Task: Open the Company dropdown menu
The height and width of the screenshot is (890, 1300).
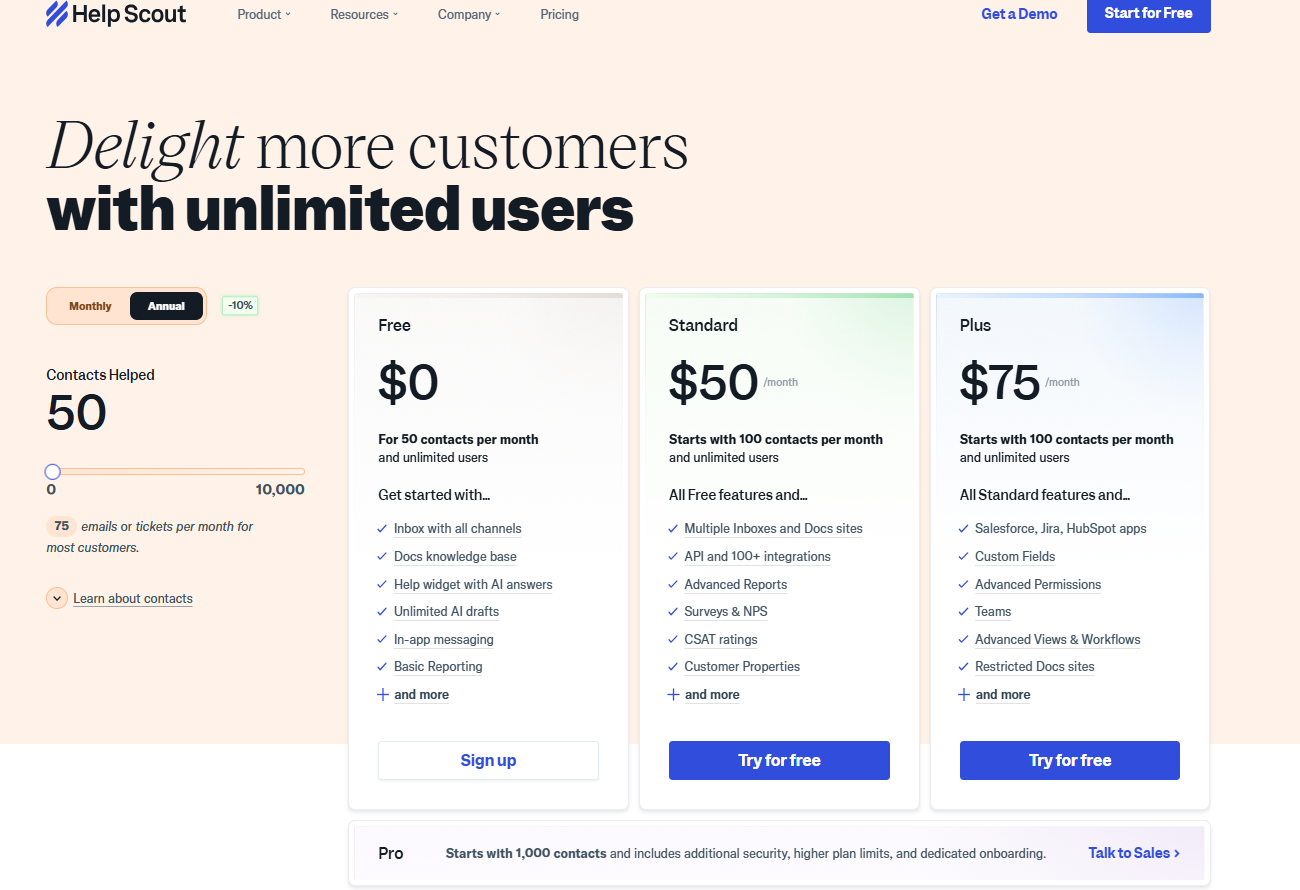Action: 469,14
